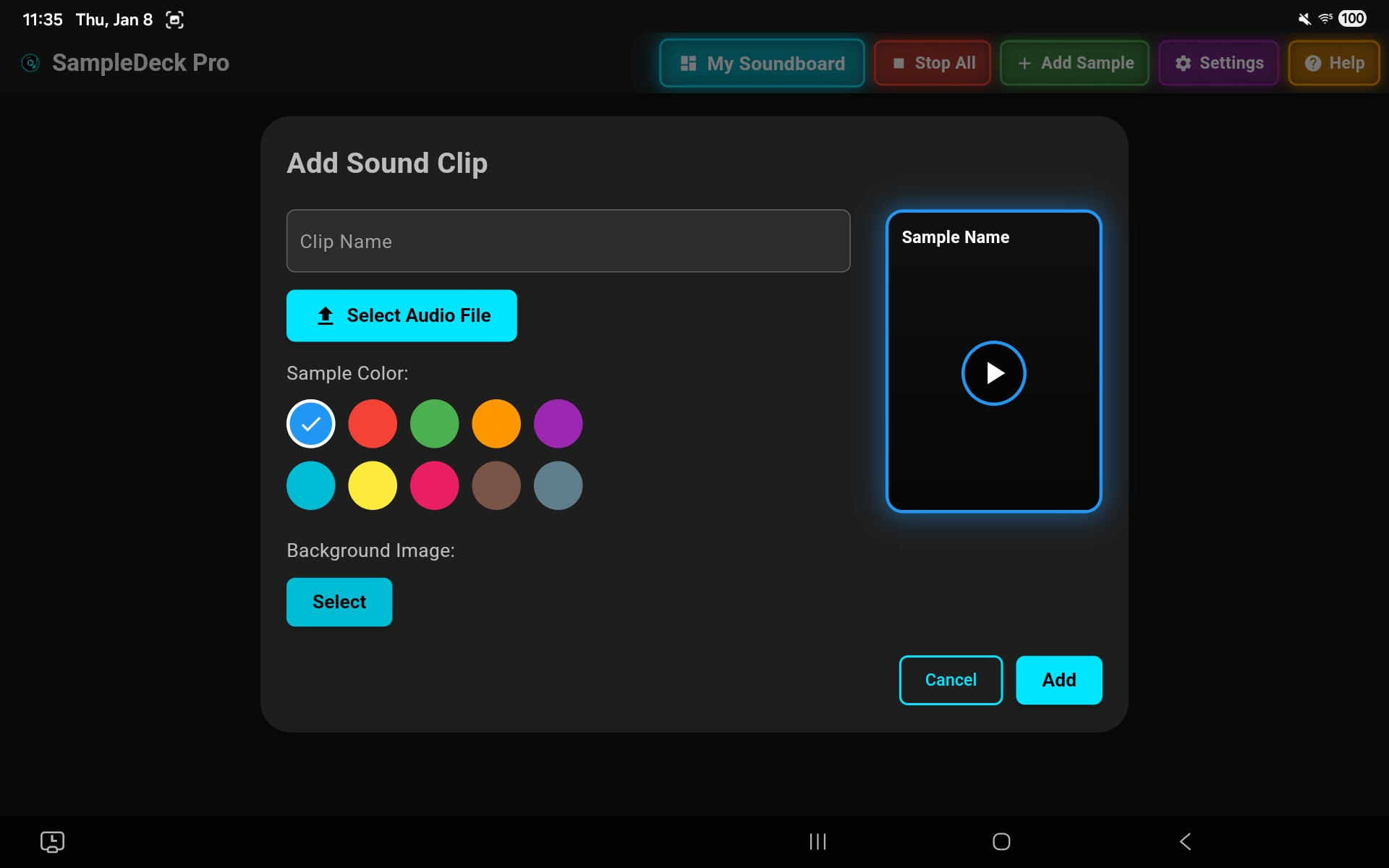Click the SampleDeck Pro logo icon
This screenshot has width=1389, height=868.
pos(30,63)
